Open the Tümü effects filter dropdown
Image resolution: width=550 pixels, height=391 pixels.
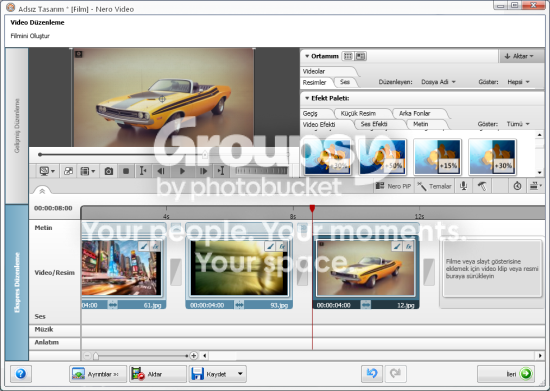coord(518,124)
